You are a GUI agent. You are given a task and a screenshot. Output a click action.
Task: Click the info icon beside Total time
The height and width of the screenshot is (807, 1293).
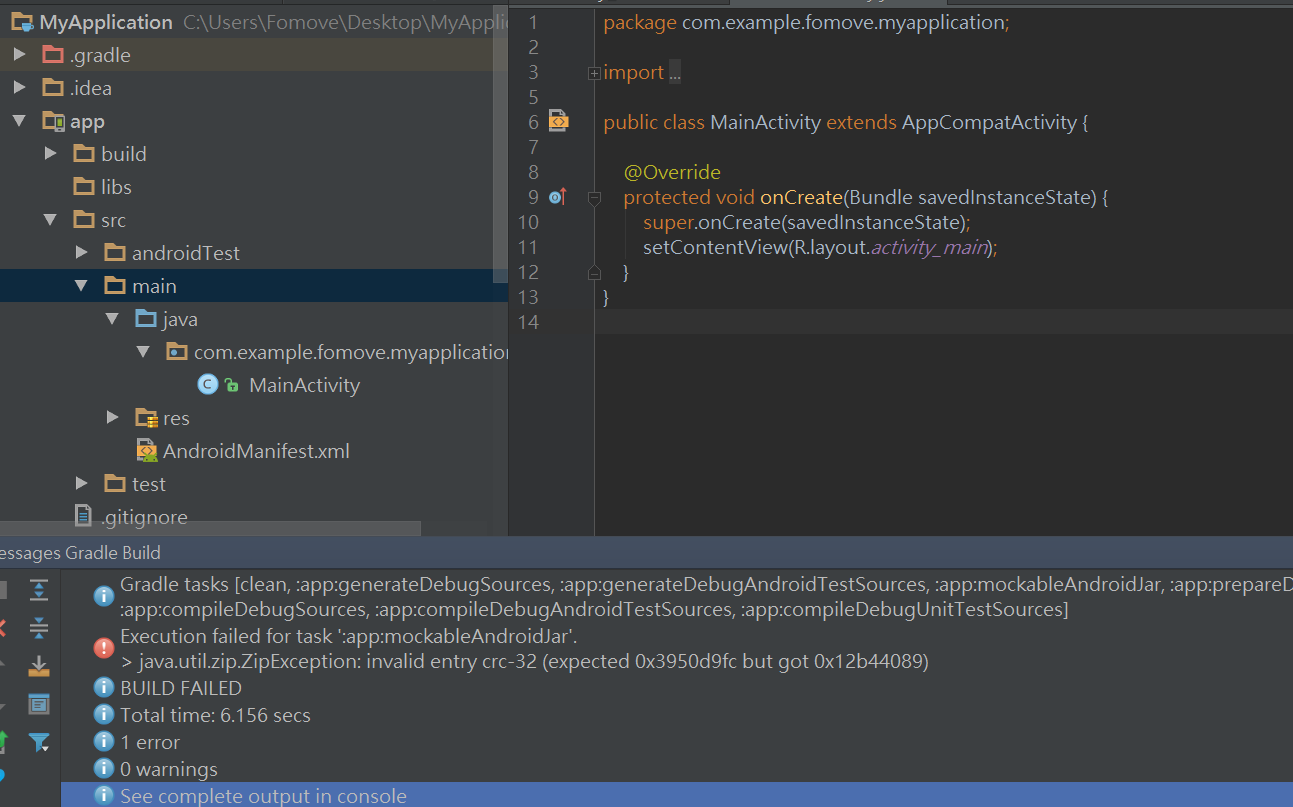[103, 715]
